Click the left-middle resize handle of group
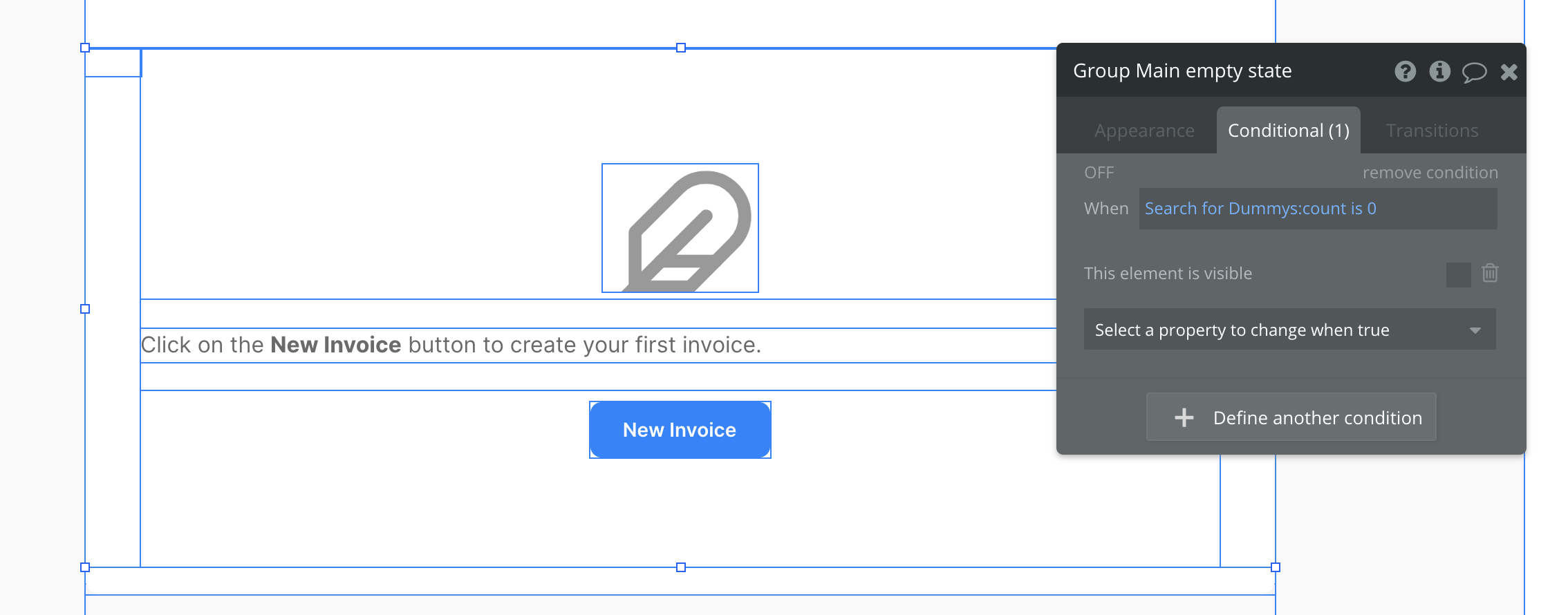The height and width of the screenshot is (615, 1568). click(85, 309)
